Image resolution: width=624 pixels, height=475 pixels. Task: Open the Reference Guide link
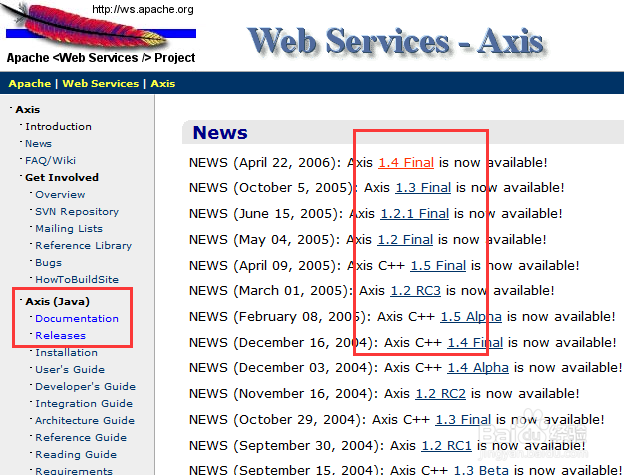(x=81, y=438)
